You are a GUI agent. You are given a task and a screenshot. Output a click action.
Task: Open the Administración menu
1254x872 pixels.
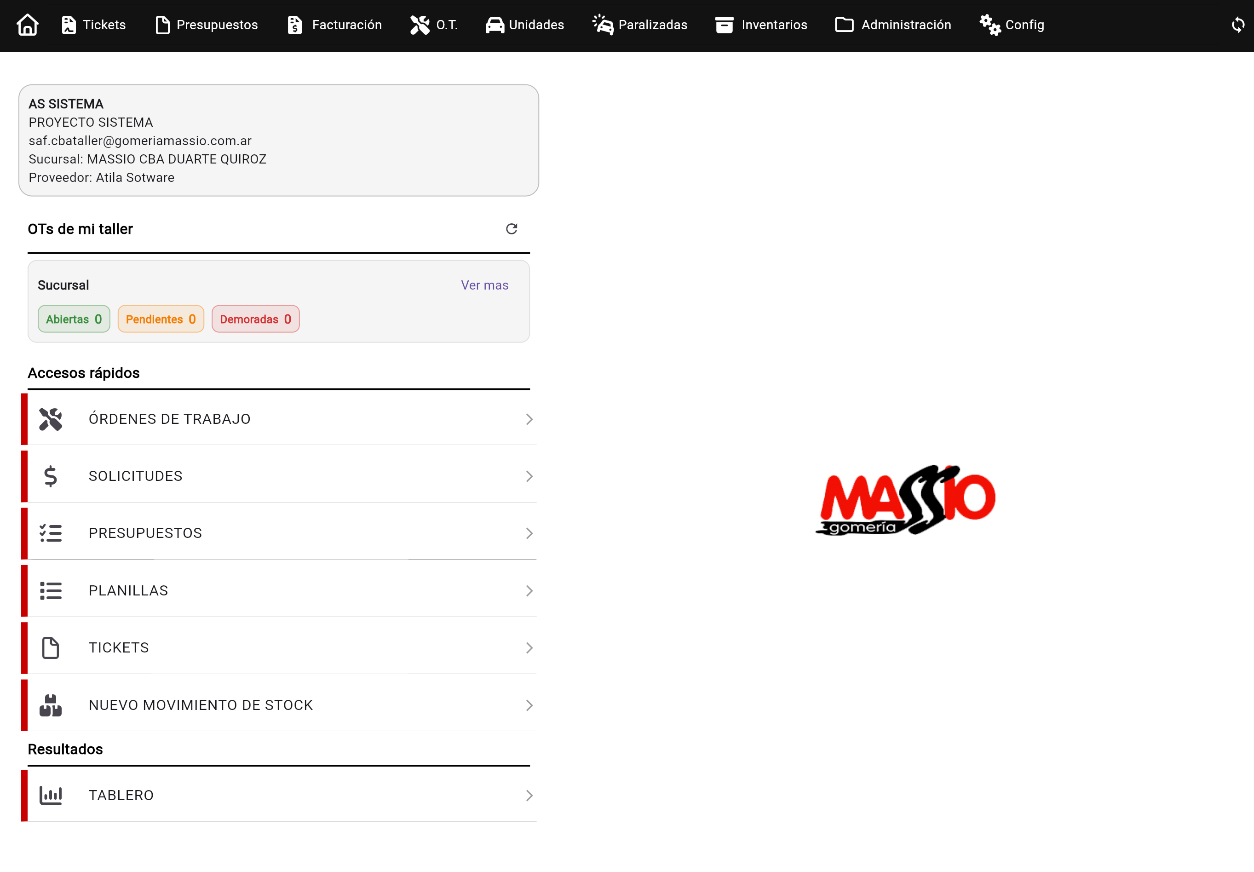pos(893,25)
